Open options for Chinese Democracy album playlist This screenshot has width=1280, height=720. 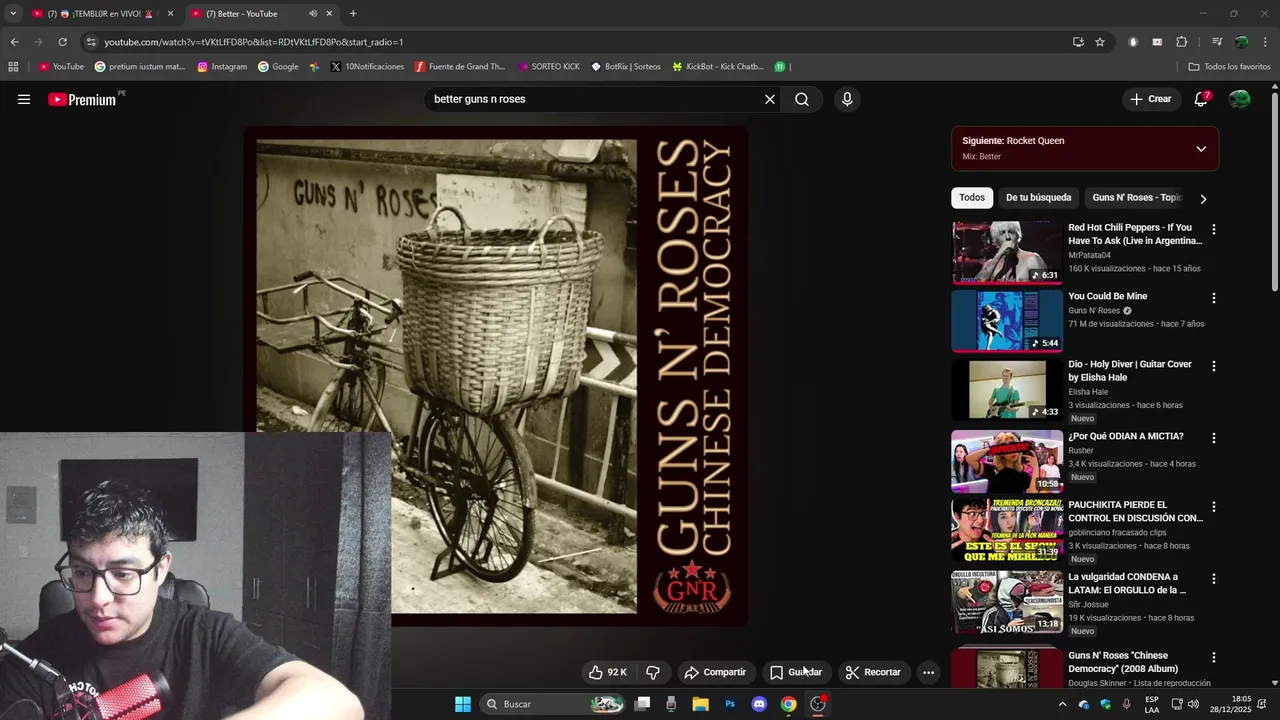1214,657
